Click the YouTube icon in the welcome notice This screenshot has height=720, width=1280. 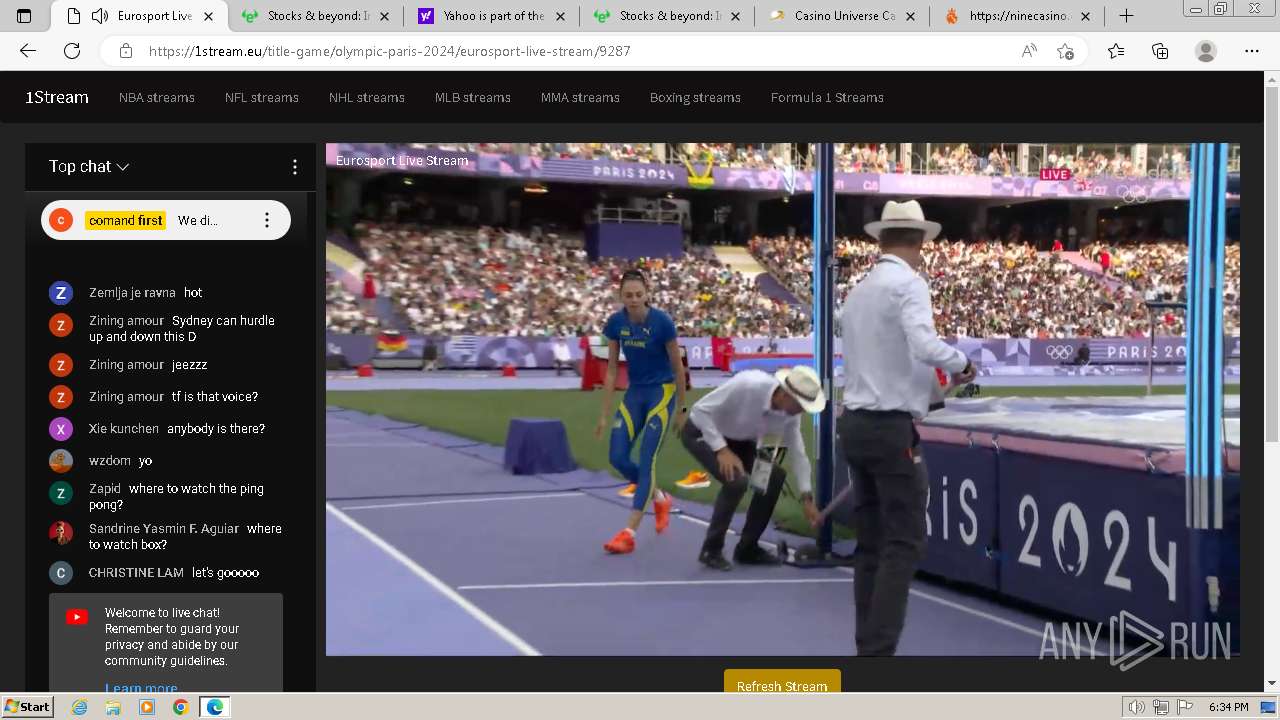pos(77,617)
